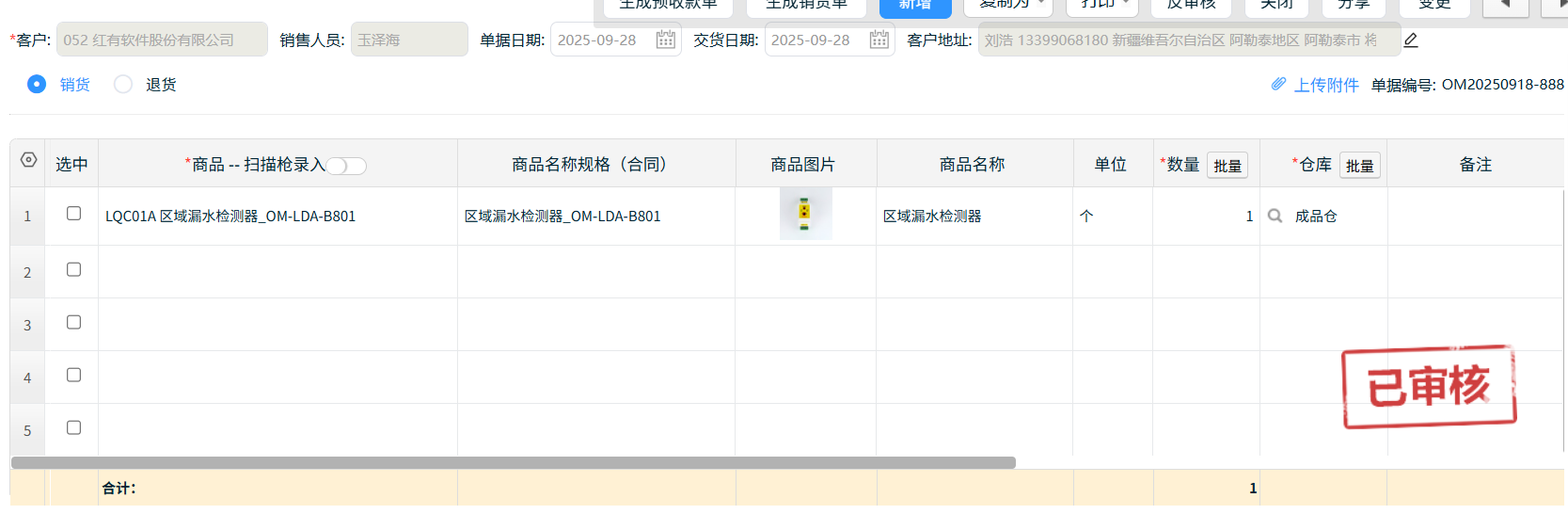The width and height of the screenshot is (1568, 514).
Task: Click 批量 button next to 数量
Action: pyautogui.click(x=1227, y=166)
